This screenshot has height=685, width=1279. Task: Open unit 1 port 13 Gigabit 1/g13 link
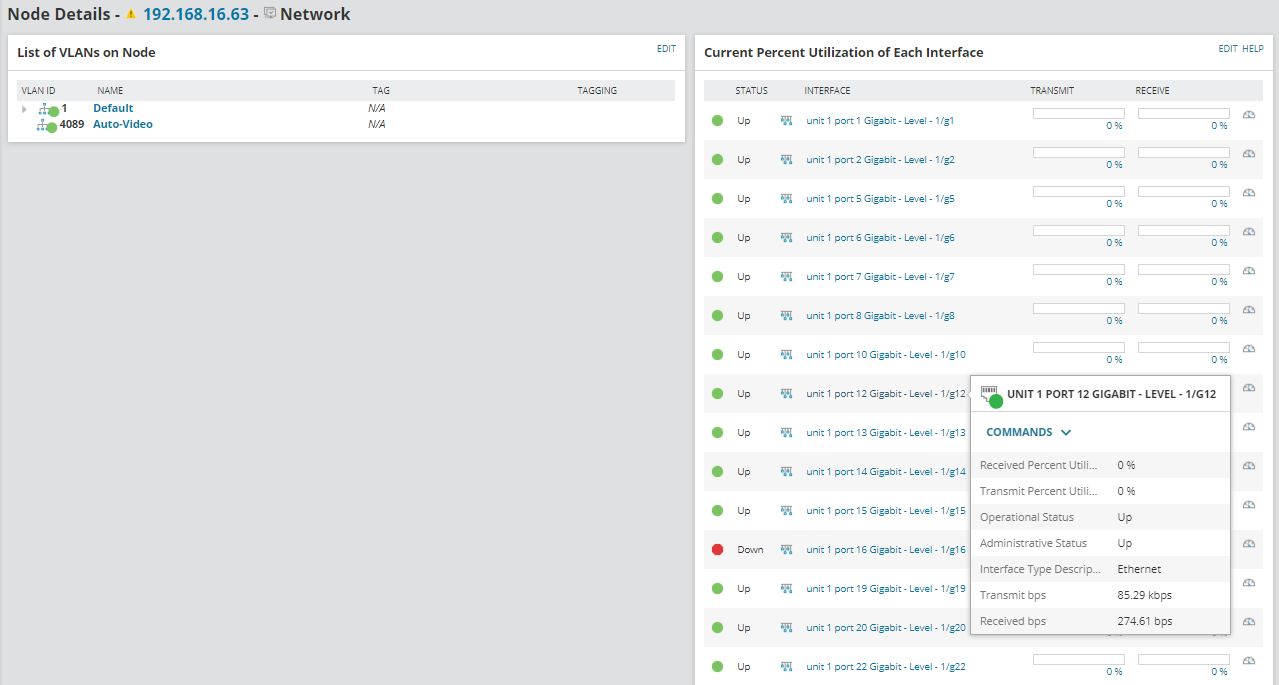[886, 433]
